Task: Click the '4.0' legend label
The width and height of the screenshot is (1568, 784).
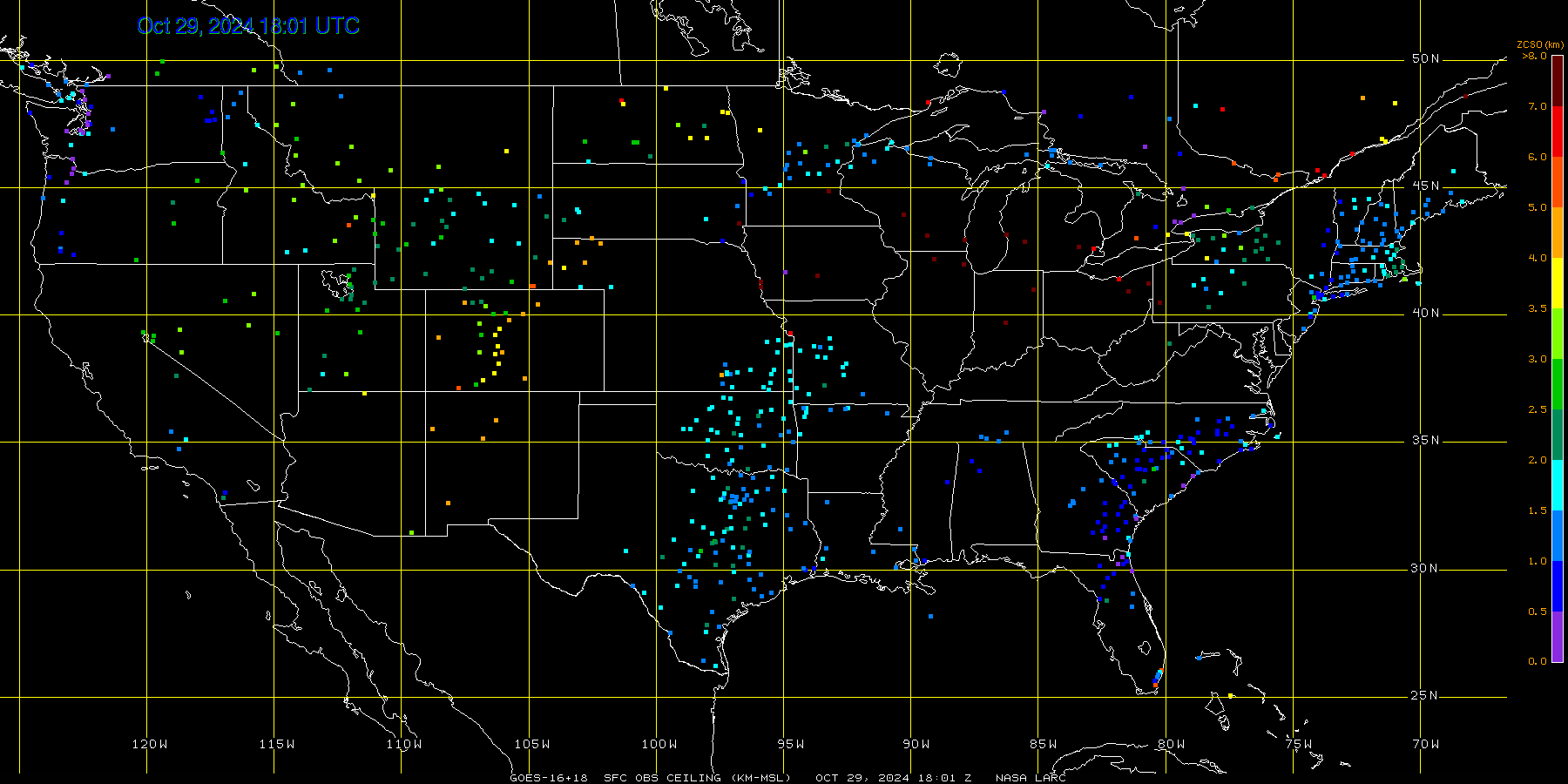Action: 1538,258
